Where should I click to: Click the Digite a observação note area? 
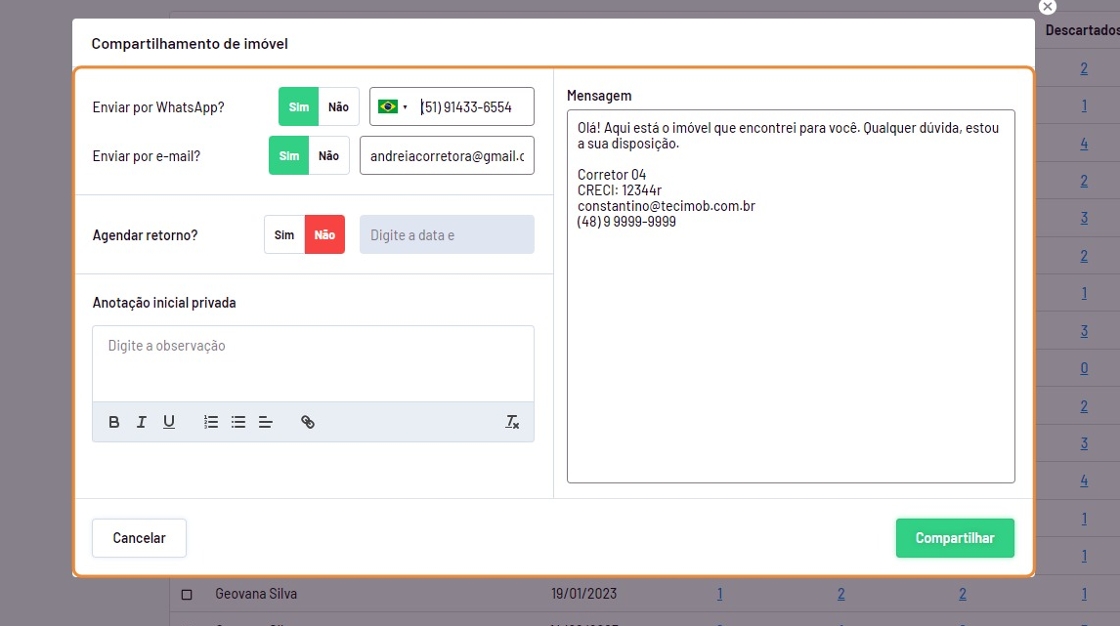(x=313, y=362)
